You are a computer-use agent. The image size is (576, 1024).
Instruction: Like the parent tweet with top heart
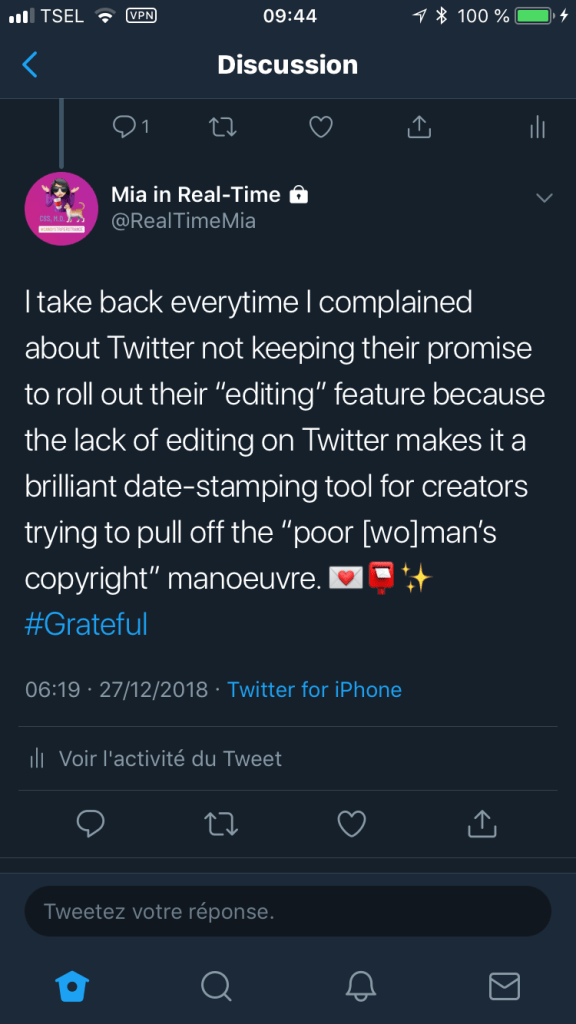(x=321, y=127)
